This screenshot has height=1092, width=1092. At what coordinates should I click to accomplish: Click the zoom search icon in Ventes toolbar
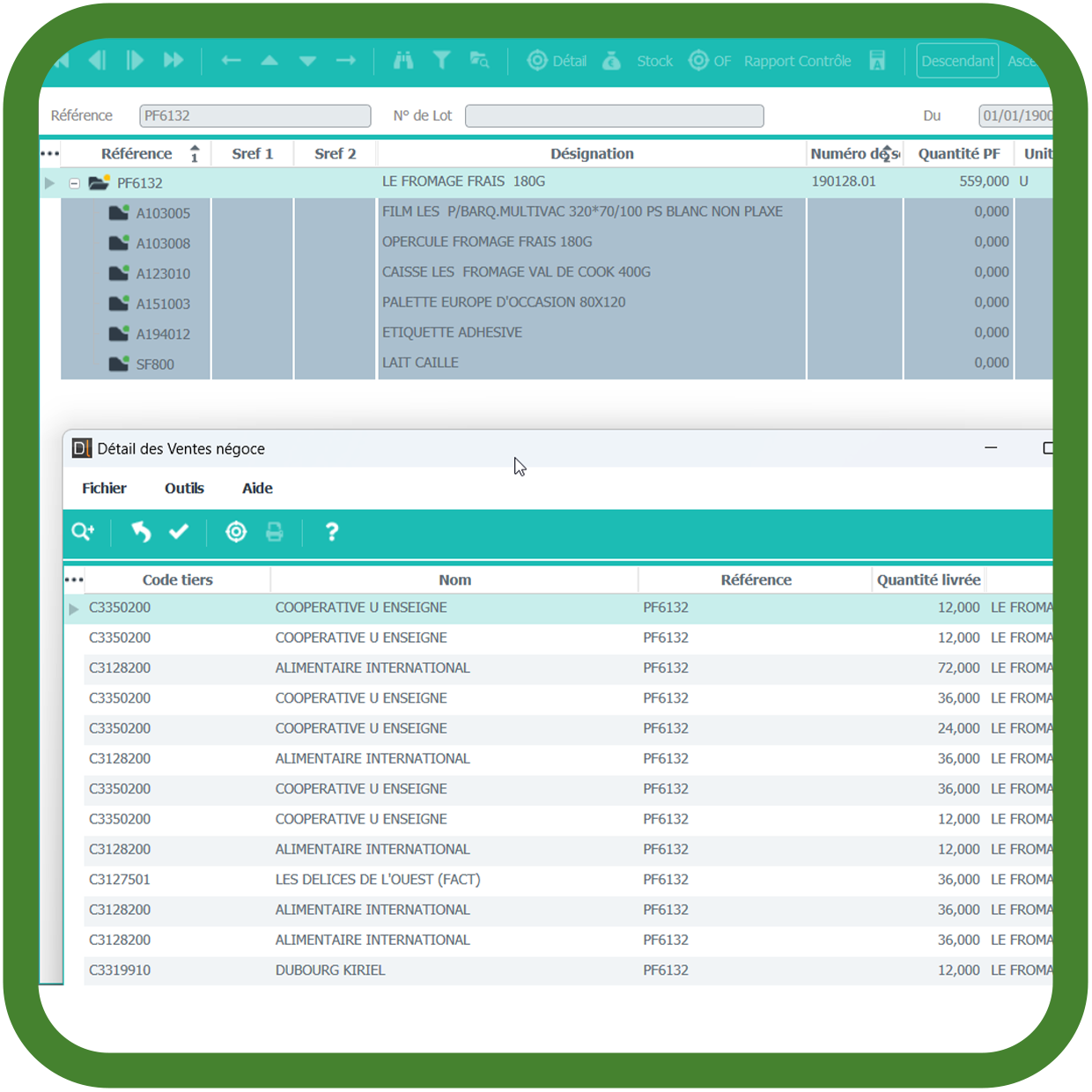click(83, 532)
